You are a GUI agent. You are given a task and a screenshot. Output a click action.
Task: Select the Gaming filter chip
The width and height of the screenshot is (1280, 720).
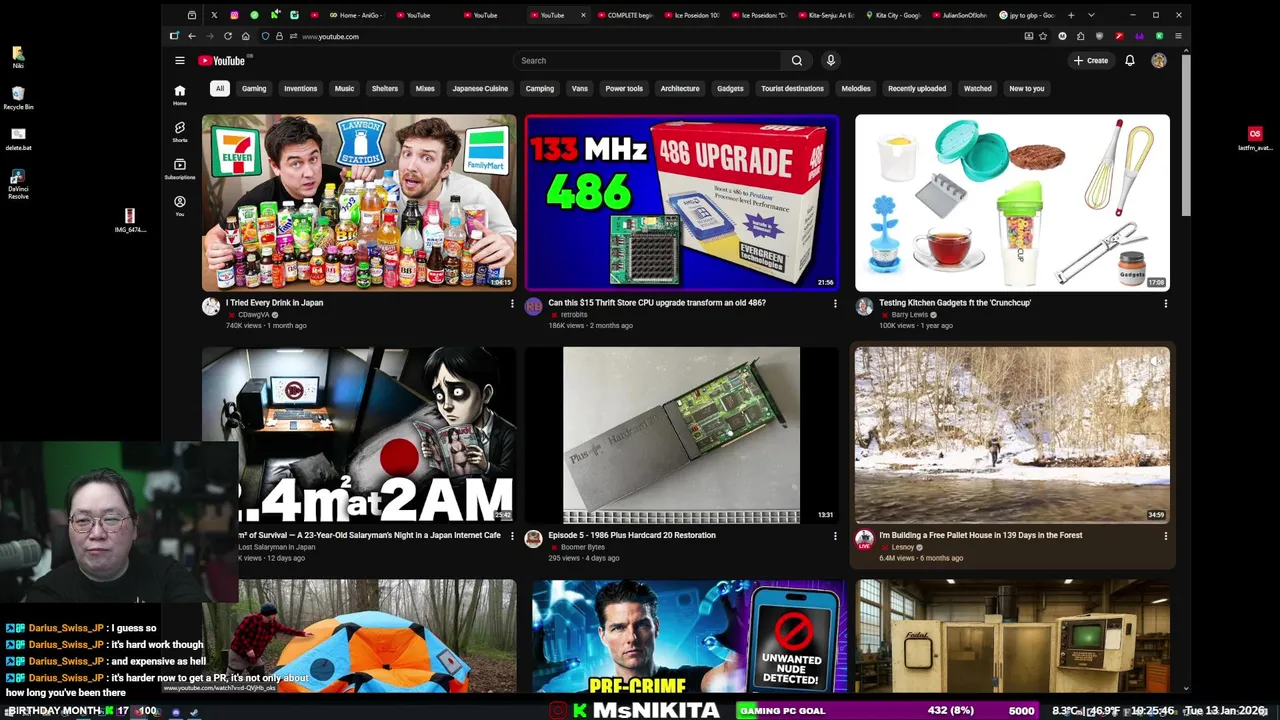pyautogui.click(x=254, y=88)
